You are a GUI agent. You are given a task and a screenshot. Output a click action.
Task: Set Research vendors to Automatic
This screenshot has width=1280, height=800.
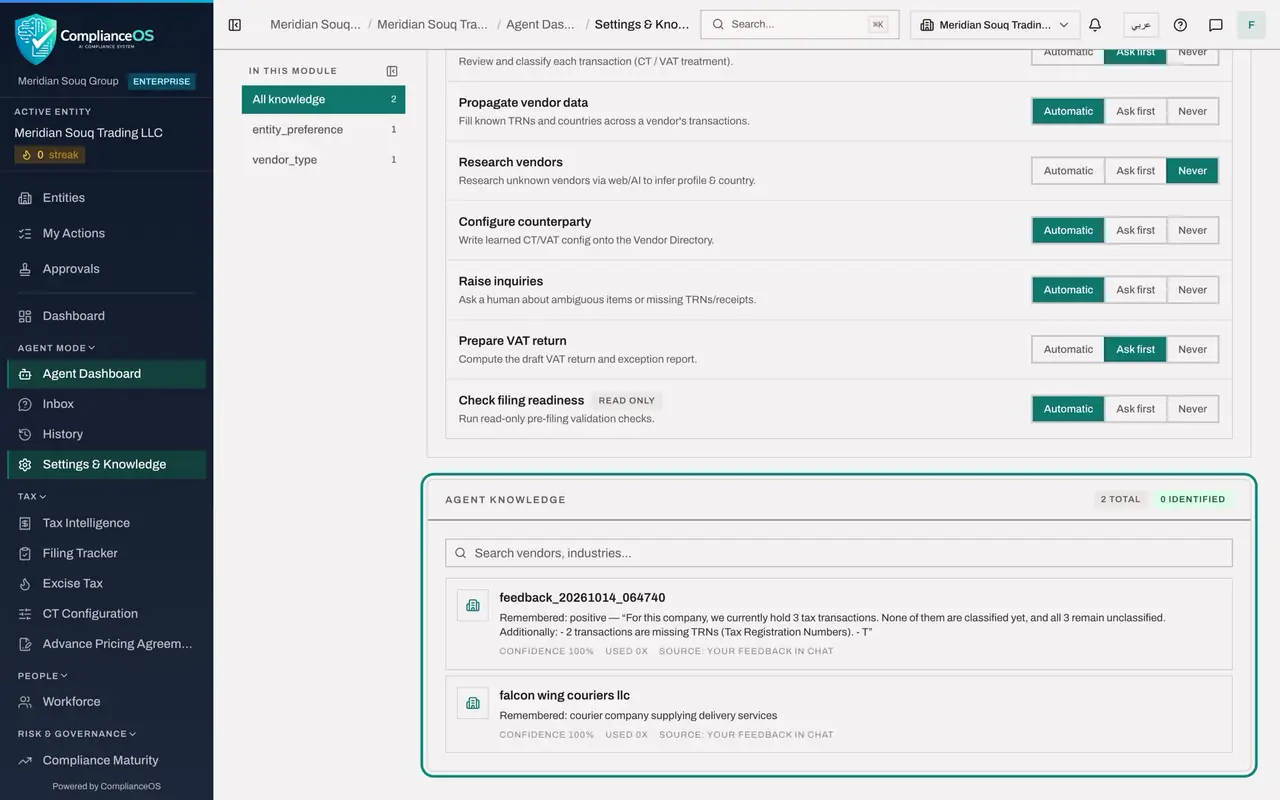pyautogui.click(x=1068, y=171)
